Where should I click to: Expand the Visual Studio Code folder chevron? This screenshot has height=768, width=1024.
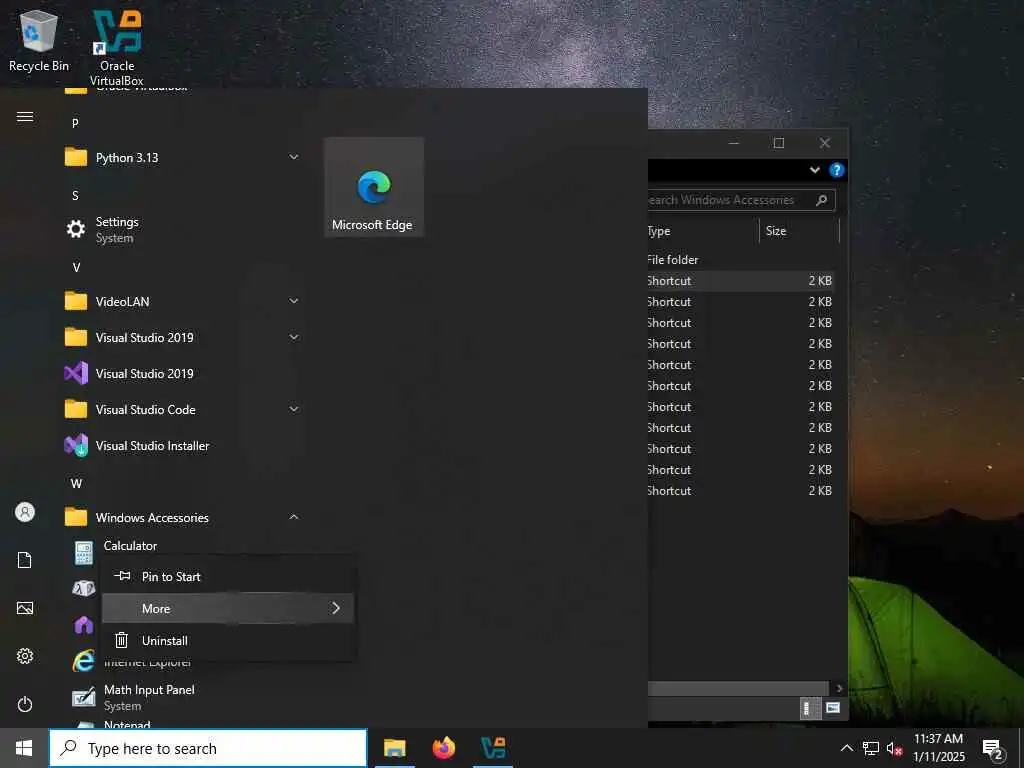click(x=294, y=409)
